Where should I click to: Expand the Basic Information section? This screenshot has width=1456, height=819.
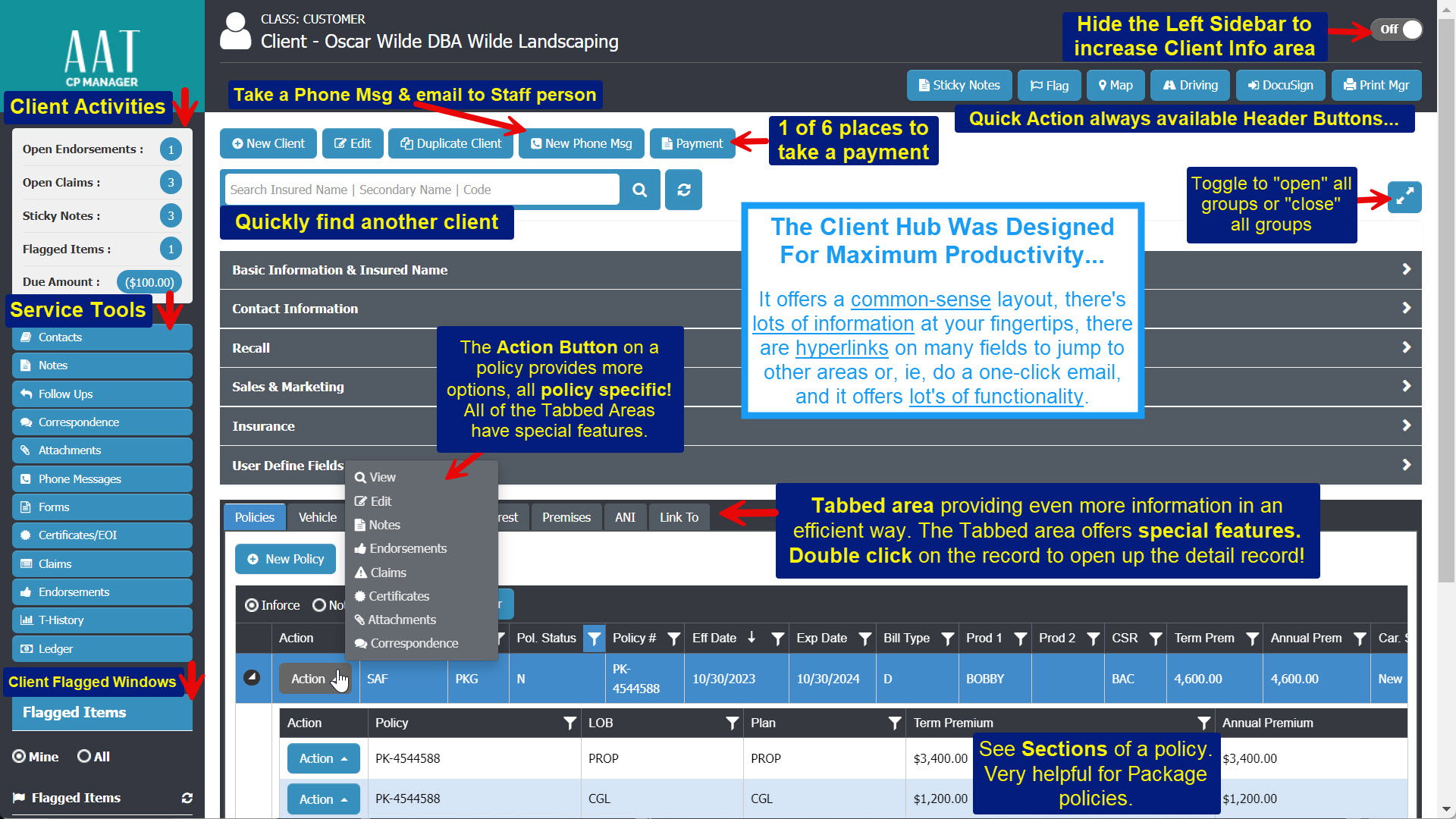coord(1409,270)
